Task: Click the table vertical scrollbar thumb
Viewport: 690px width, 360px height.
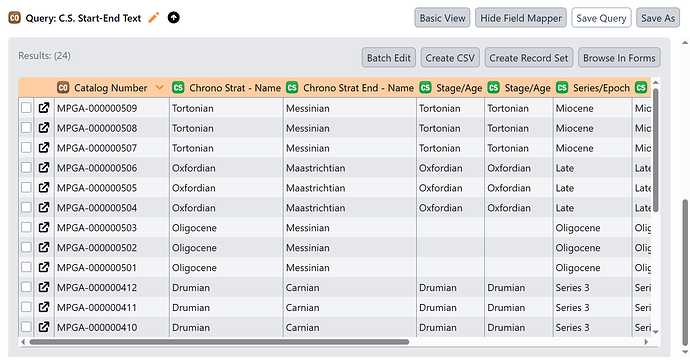Action: (655, 151)
